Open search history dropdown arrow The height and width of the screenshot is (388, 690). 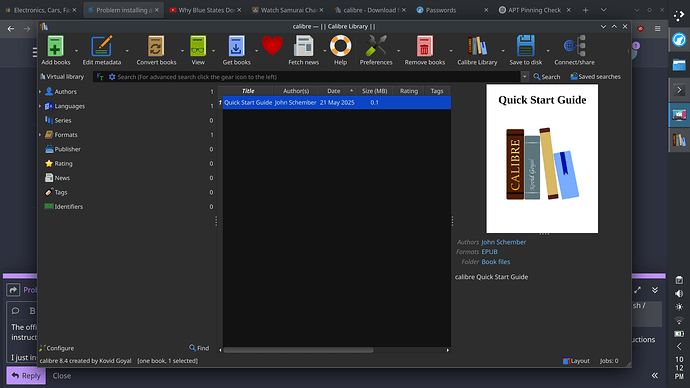click(x=524, y=77)
